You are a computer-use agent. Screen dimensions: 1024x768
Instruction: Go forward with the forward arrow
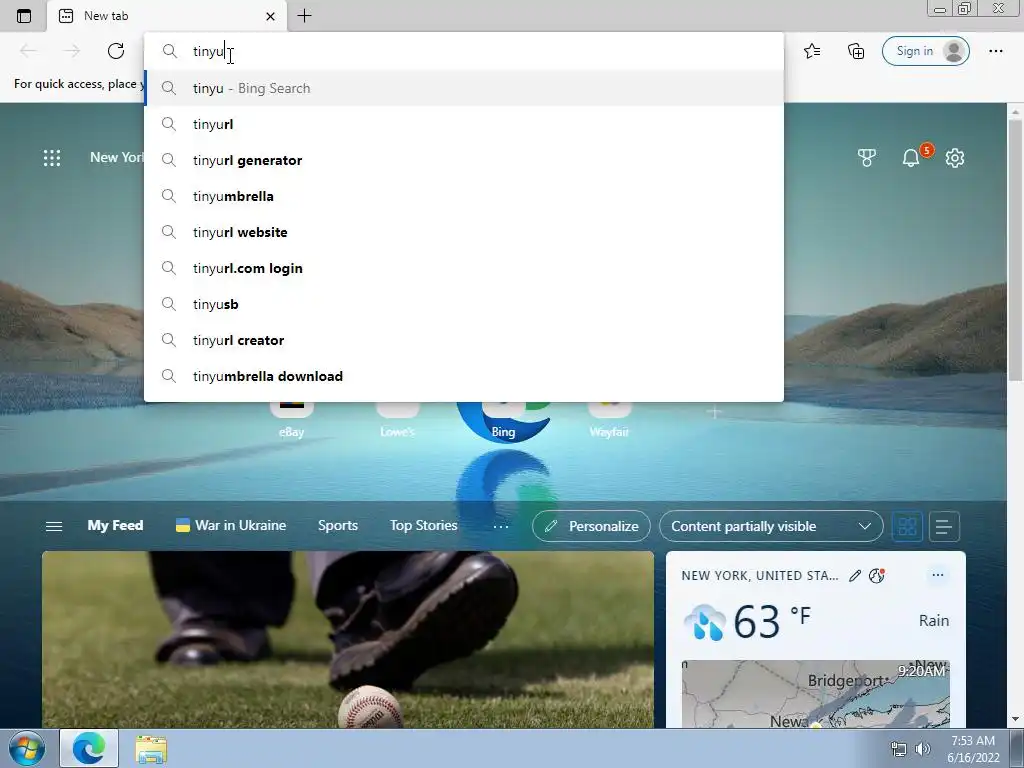[x=72, y=51]
